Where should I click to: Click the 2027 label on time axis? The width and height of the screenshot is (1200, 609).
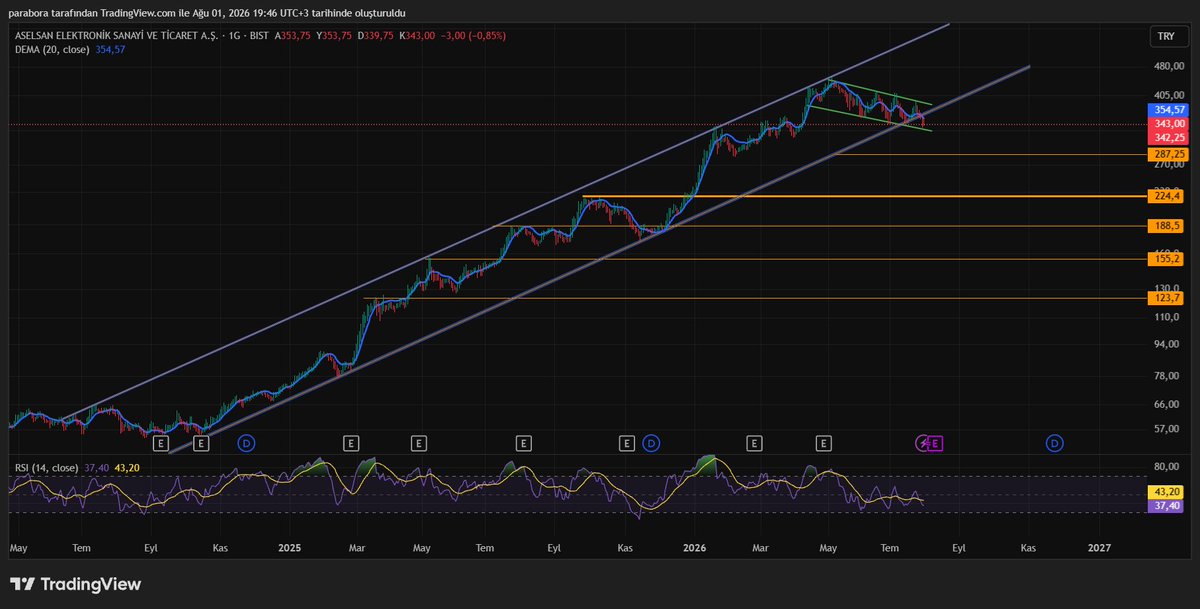coord(1099,548)
